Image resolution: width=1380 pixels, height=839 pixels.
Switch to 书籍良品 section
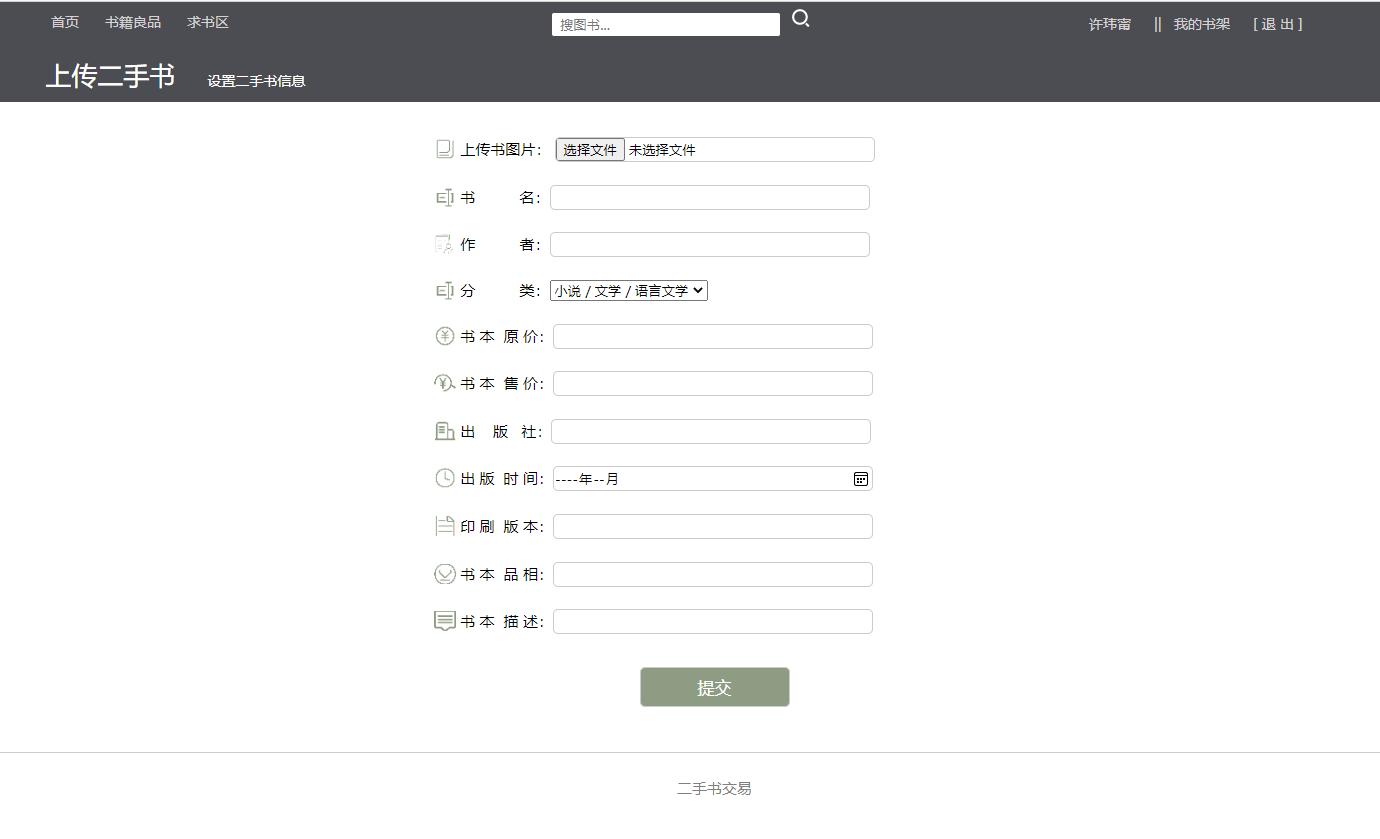133,21
